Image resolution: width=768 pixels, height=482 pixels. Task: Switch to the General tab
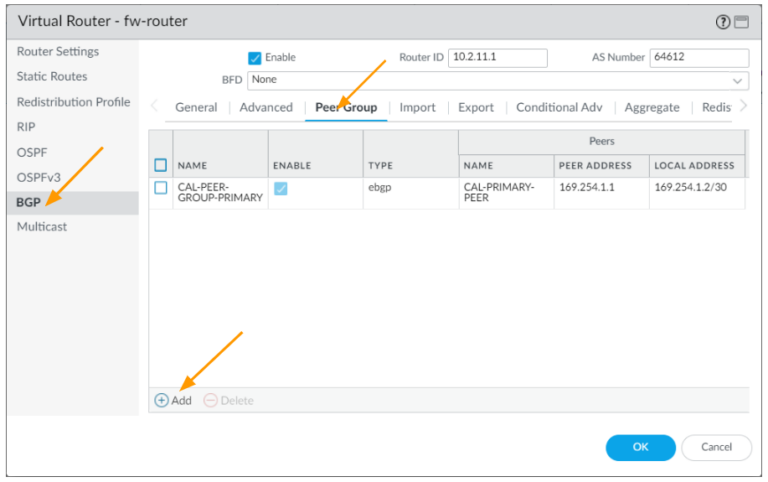pyautogui.click(x=196, y=107)
